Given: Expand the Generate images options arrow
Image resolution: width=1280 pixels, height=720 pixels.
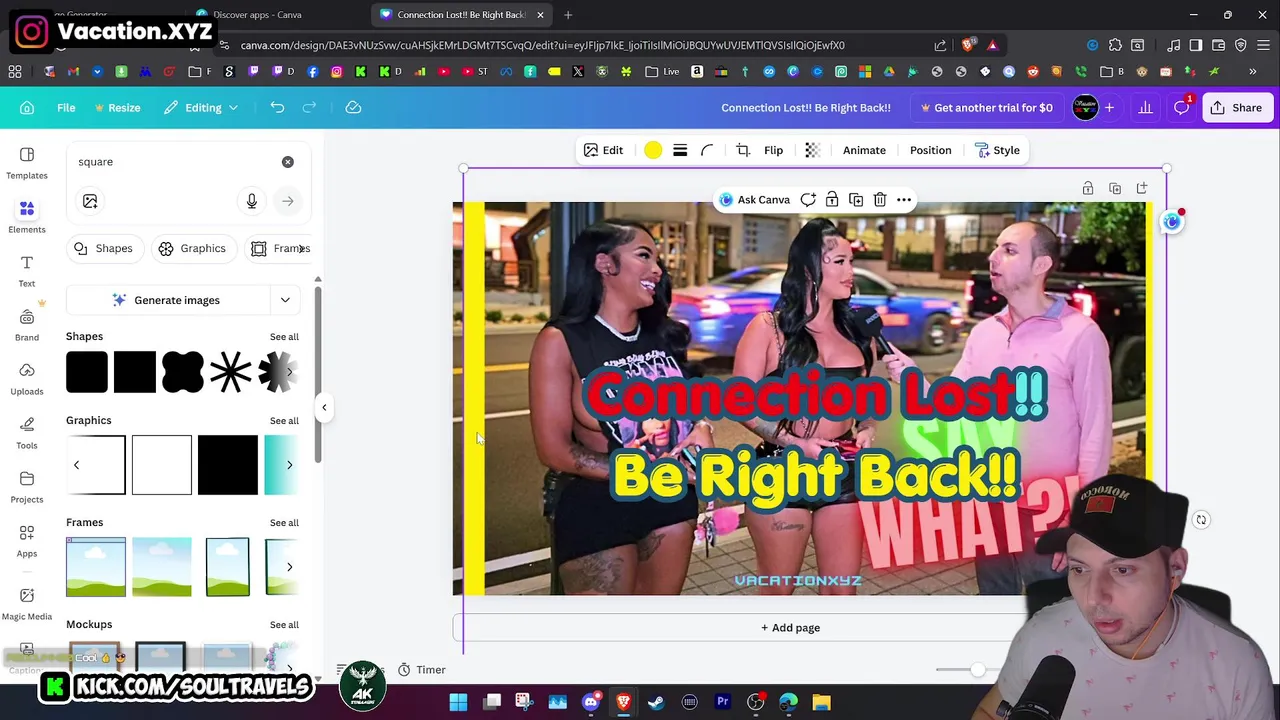Looking at the screenshot, I should (x=285, y=300).
